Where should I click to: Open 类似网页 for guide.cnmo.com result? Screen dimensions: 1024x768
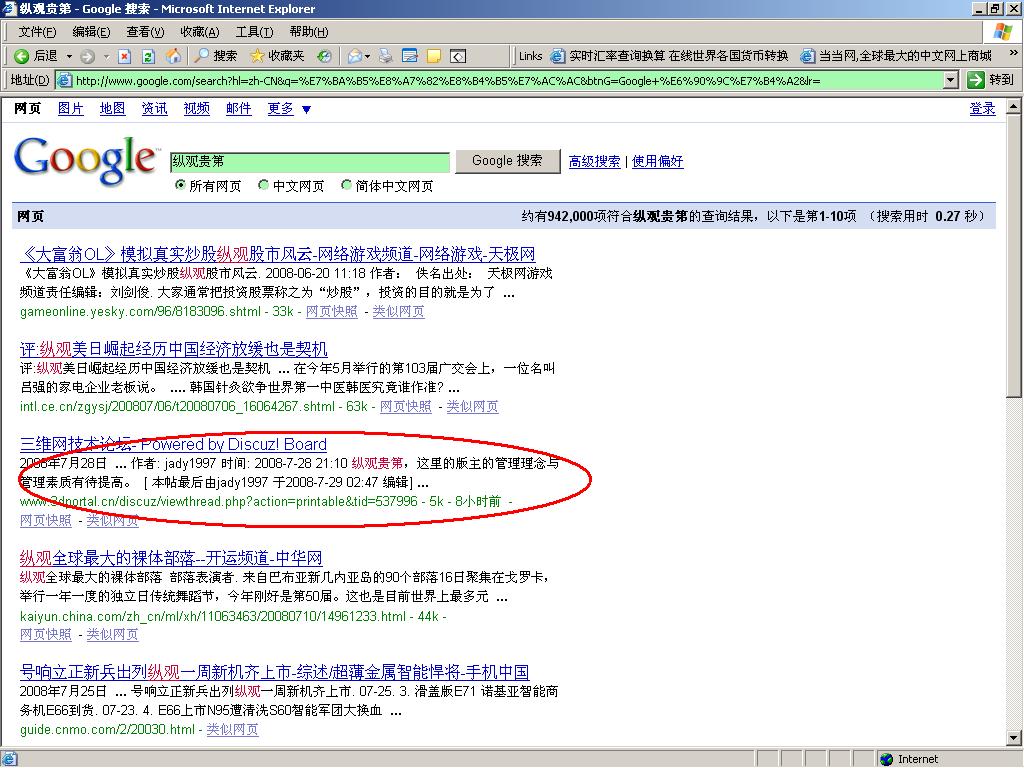tap(232, 729)
